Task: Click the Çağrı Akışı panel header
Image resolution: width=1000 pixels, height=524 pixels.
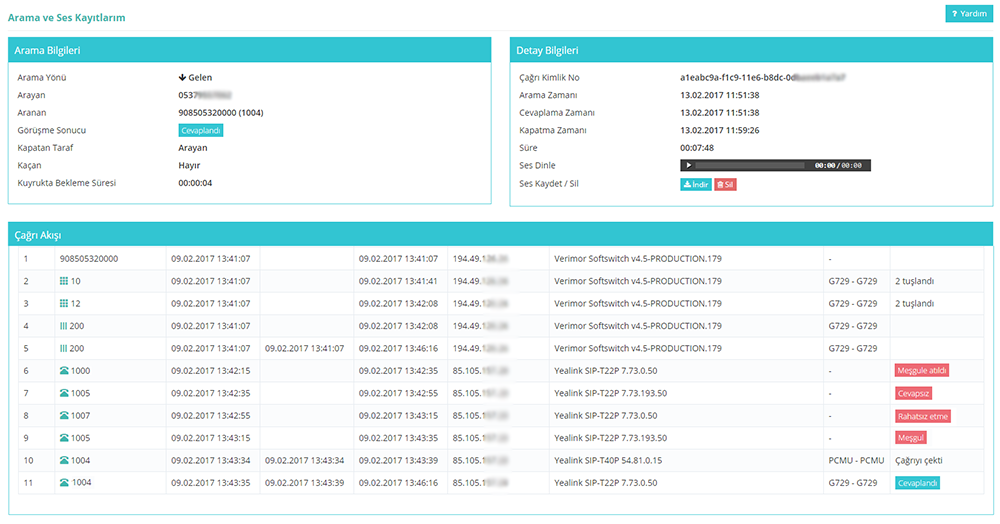Action: click(x=500, y=234)
